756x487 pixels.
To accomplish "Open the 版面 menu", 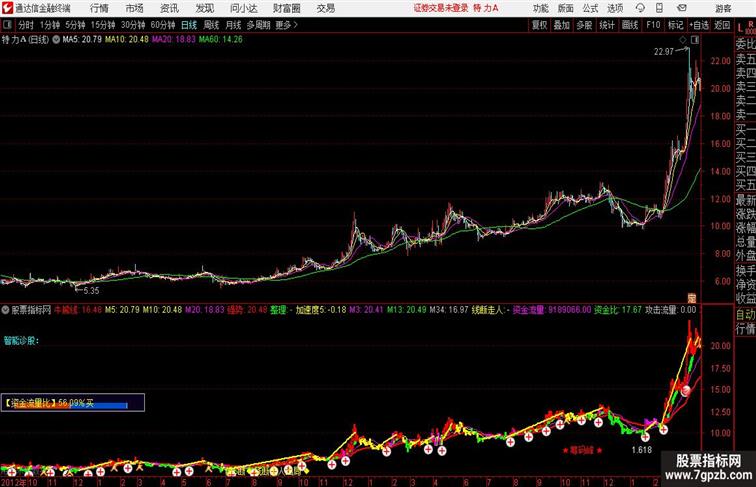I will 566,8.
